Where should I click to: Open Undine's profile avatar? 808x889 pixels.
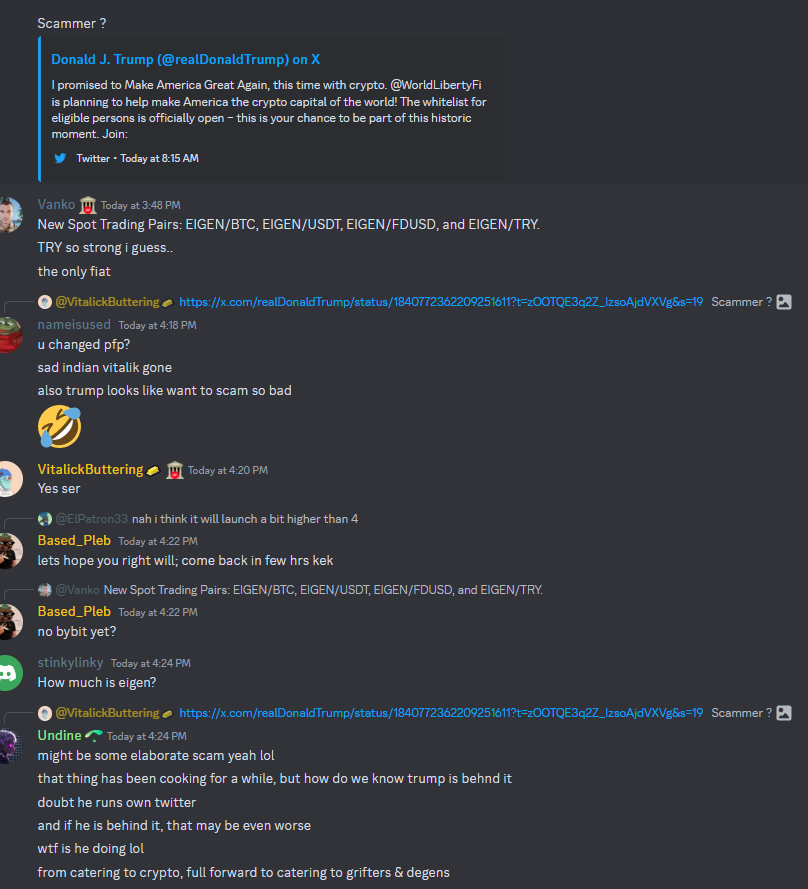click(x=10, y=746)
